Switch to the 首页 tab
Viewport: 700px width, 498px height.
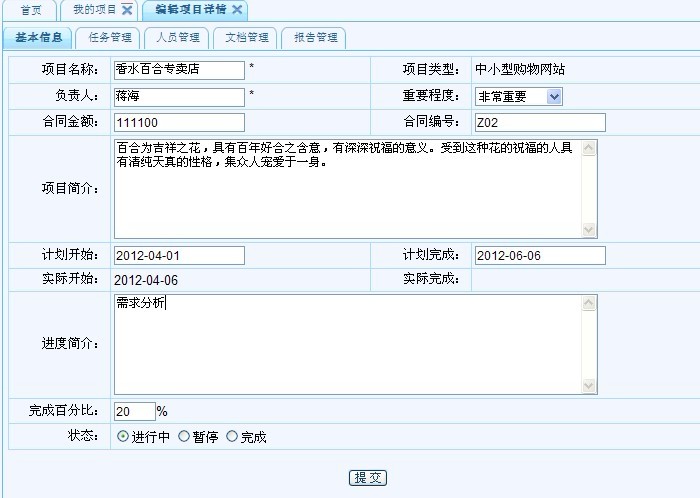tap(31, 10)
